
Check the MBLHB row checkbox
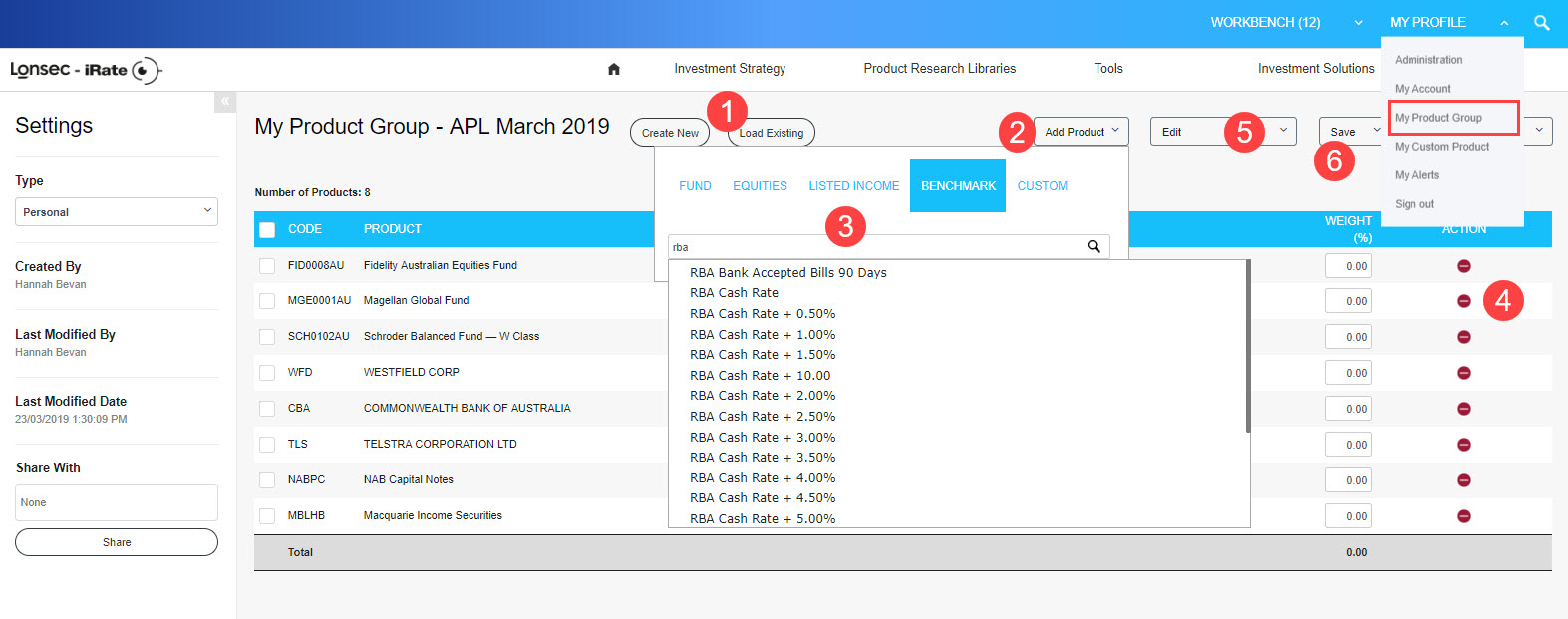pos(267,516)
